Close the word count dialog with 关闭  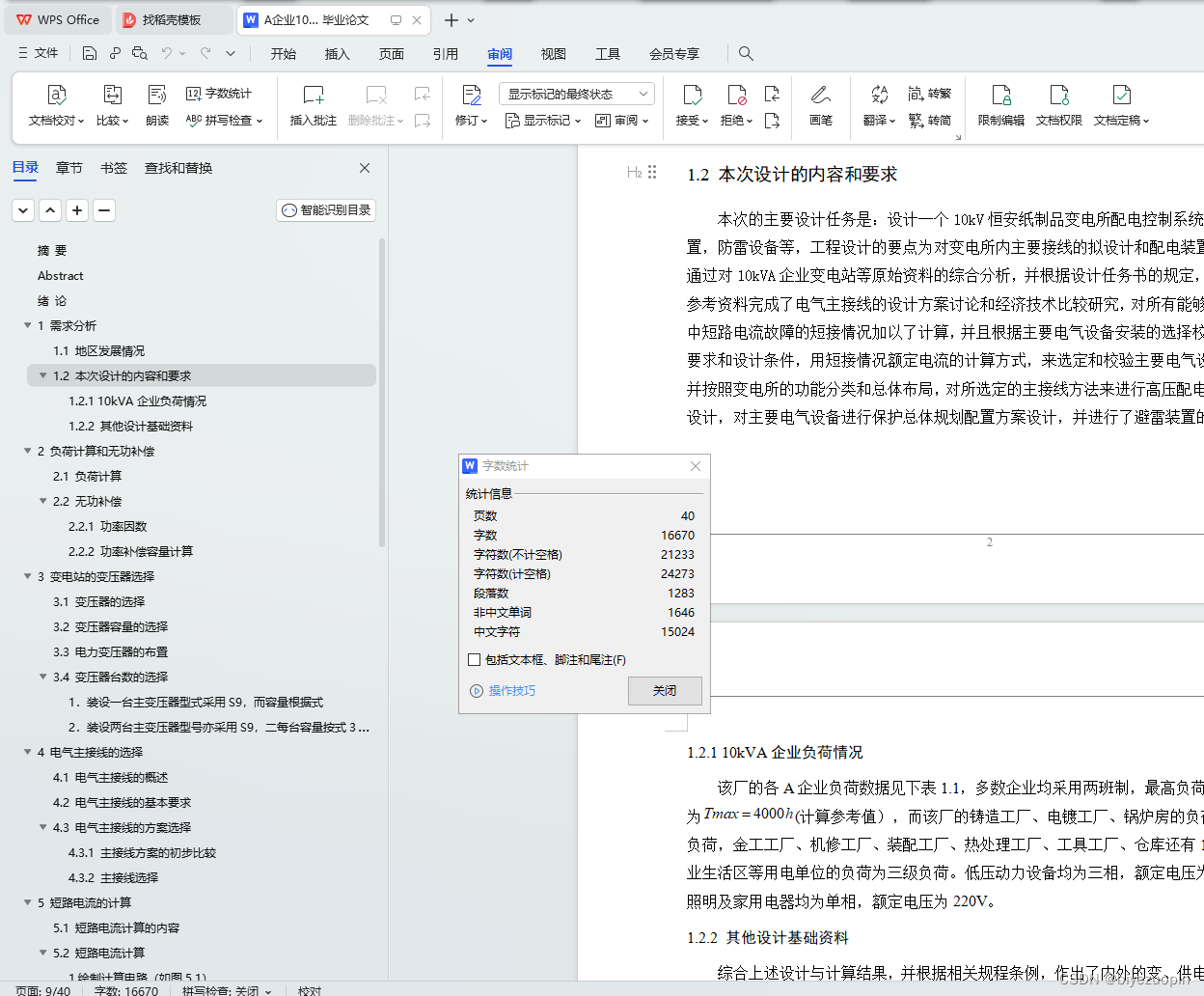pos(664,691)
